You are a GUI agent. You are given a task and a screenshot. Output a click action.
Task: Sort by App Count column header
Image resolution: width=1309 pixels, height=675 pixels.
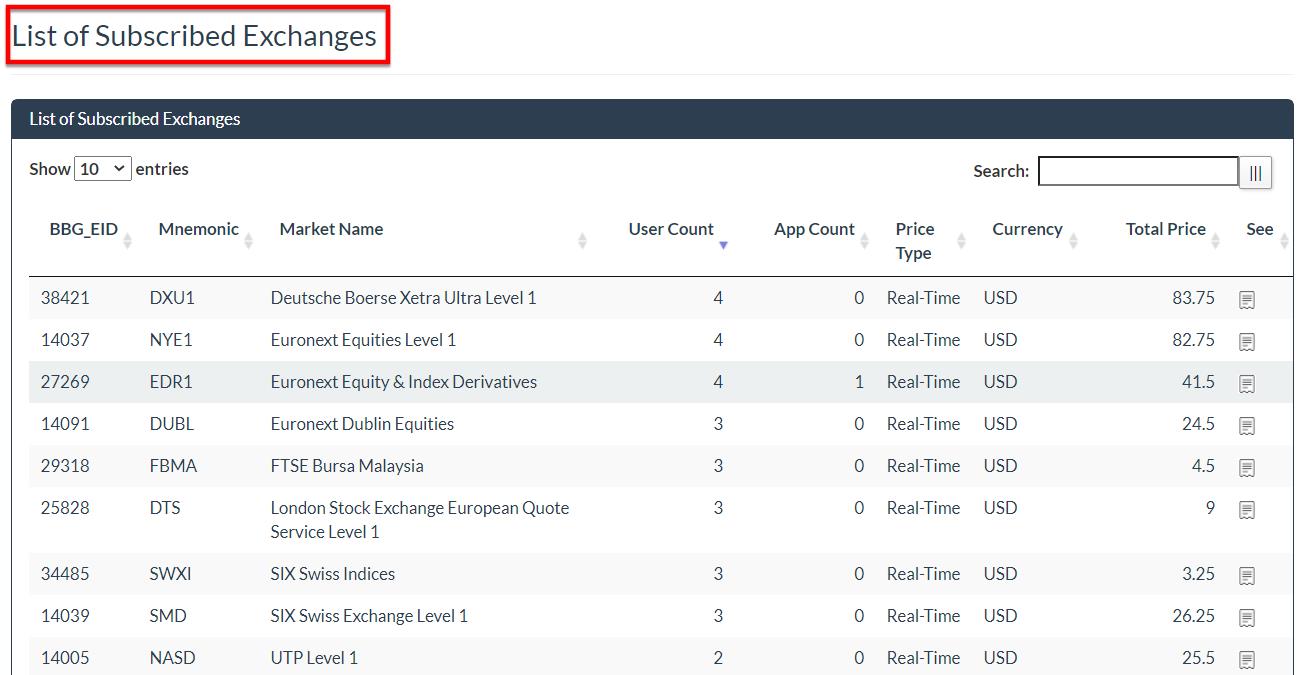(x=814, y=230)
